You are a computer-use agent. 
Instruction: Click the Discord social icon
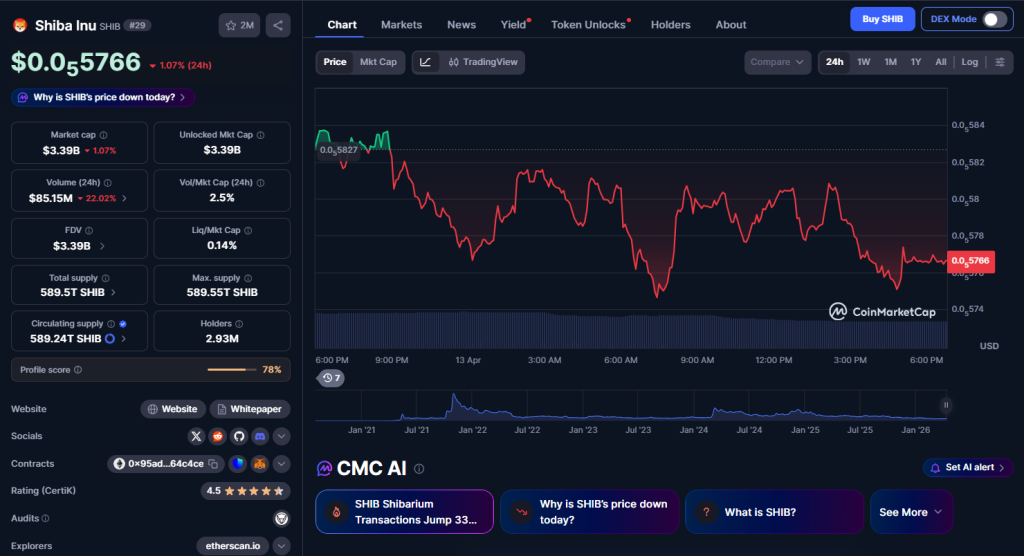[x=260, y=436]
